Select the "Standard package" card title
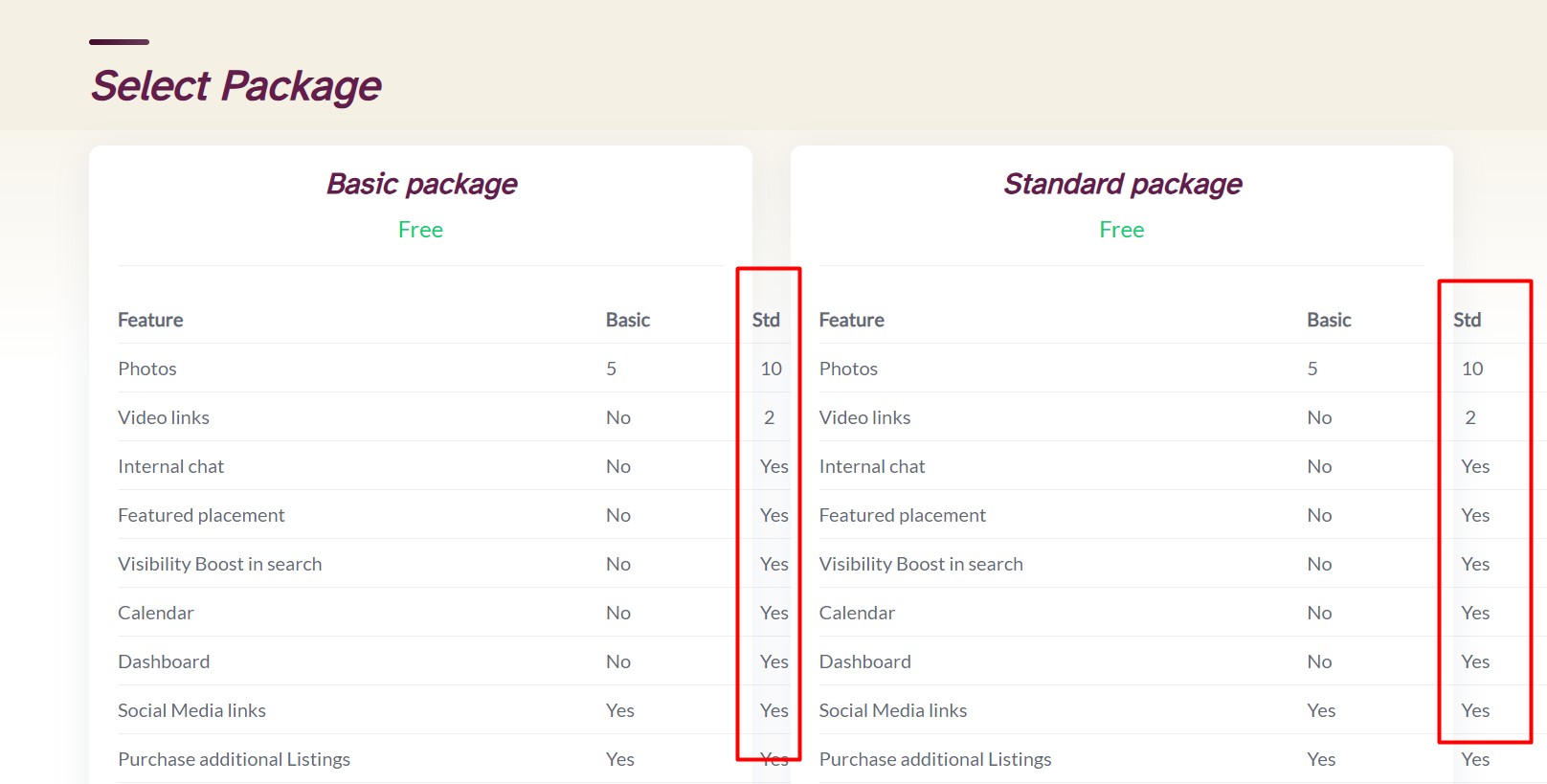 (1122, 184)
